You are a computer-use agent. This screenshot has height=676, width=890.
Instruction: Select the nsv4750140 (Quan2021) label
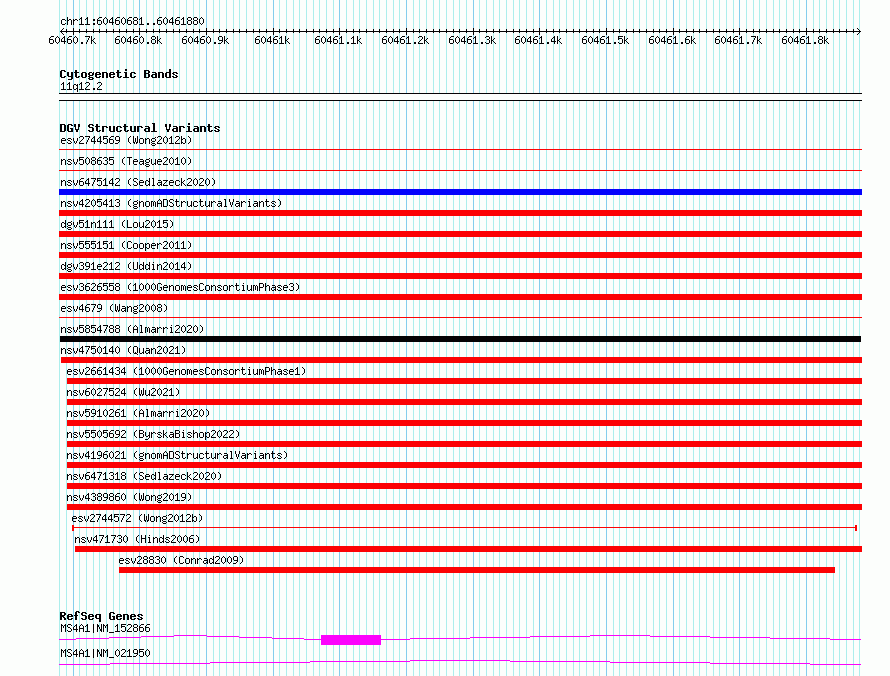click(123, 350)
